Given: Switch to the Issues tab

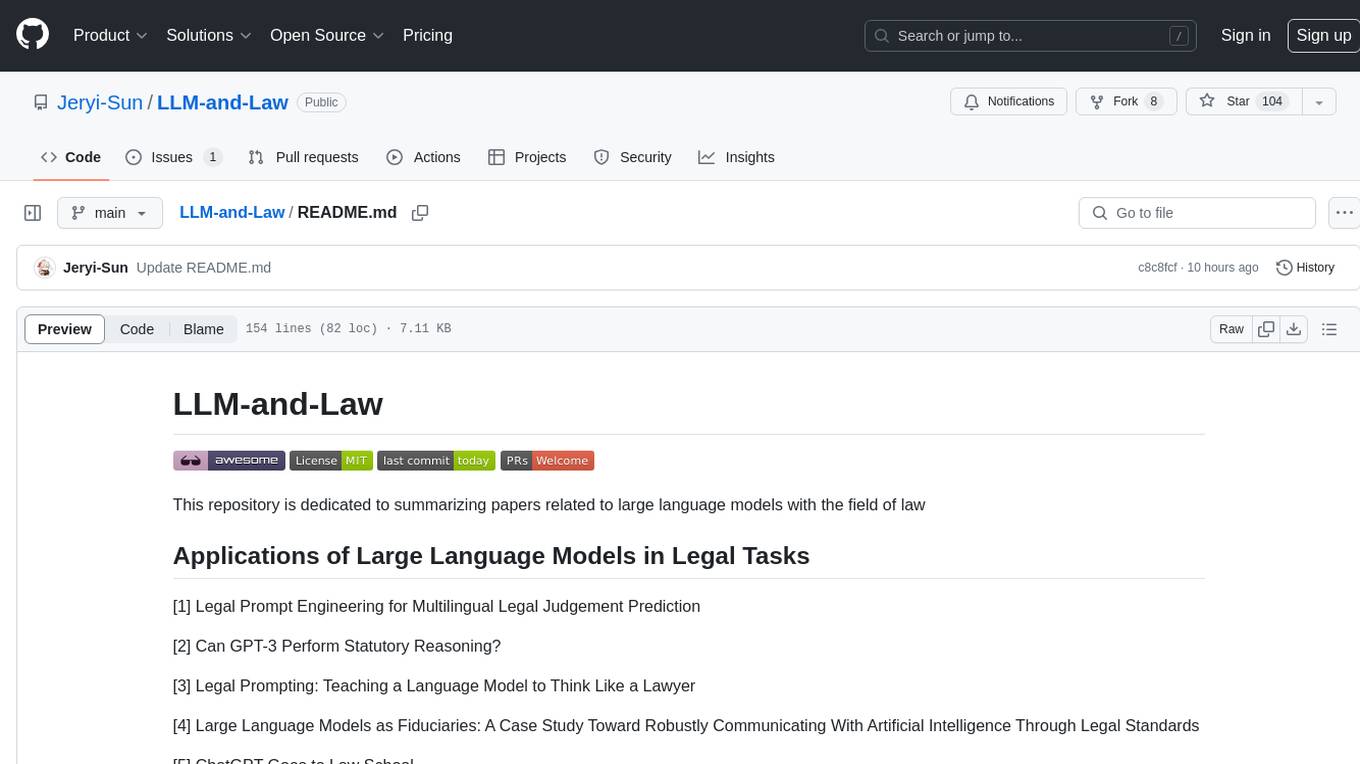Looking at the screenshot, I should tap(173, 157).
